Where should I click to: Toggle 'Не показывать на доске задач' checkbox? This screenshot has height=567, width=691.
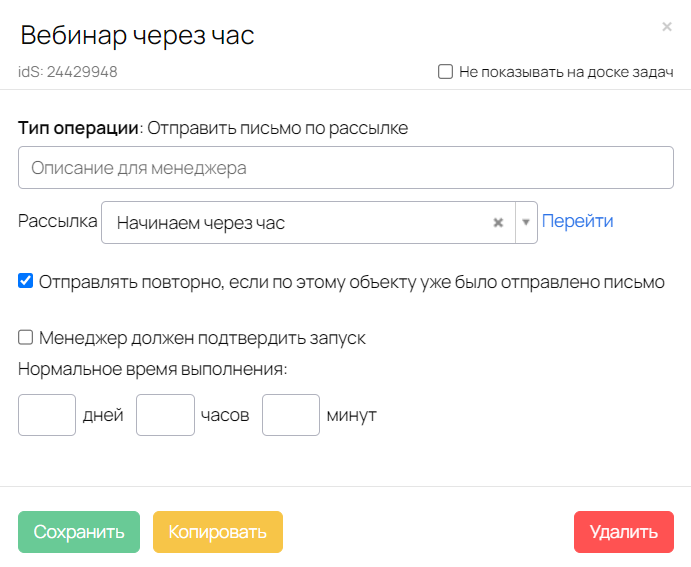pos(446,72)
